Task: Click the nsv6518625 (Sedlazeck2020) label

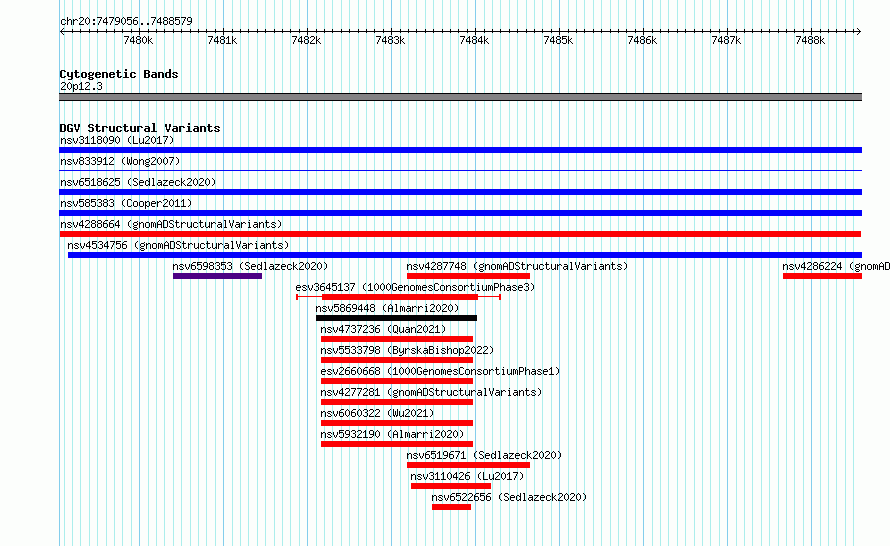Action: click(138, 182)
